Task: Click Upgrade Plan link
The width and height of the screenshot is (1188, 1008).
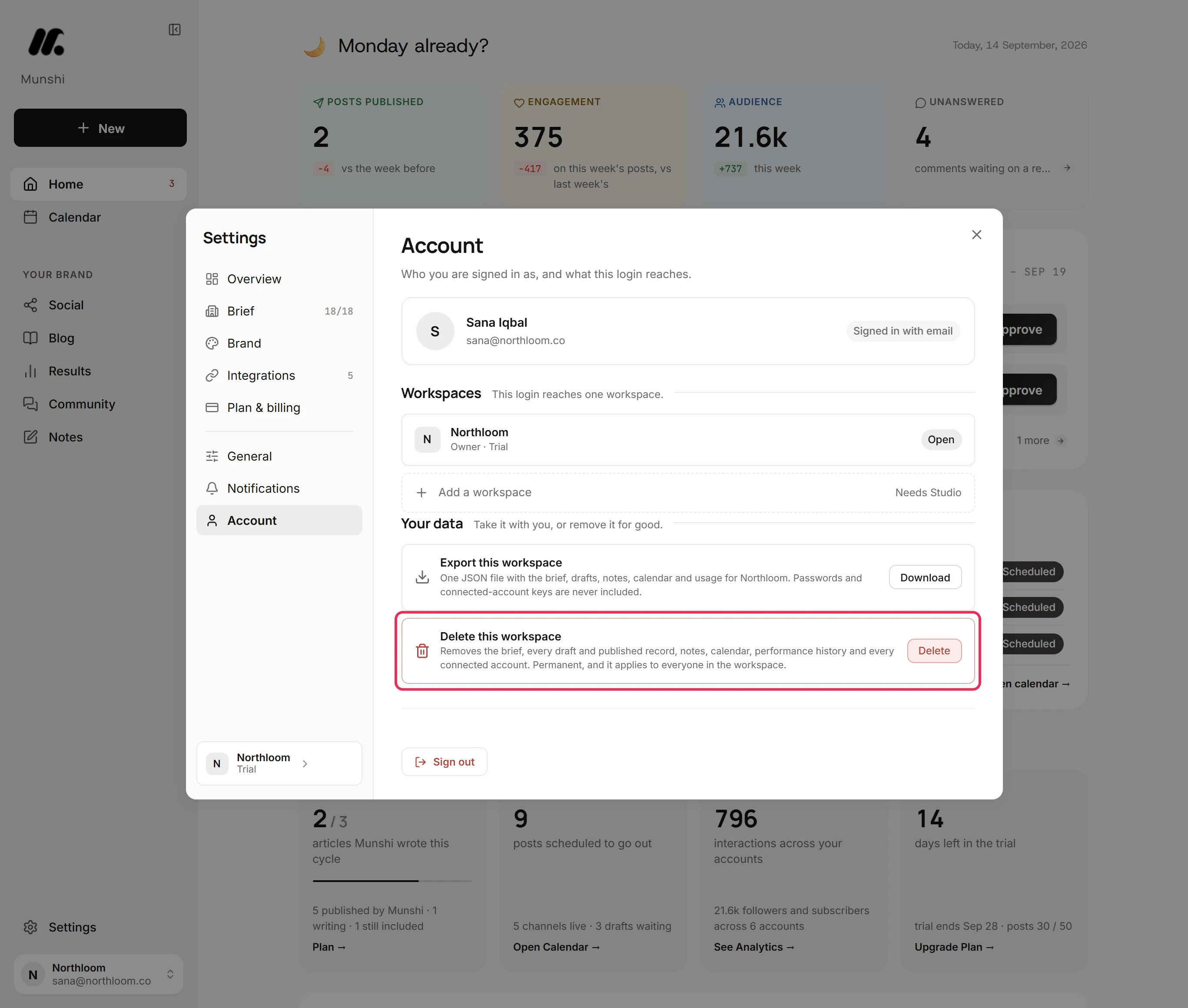Action: click(x=954, y=947)
